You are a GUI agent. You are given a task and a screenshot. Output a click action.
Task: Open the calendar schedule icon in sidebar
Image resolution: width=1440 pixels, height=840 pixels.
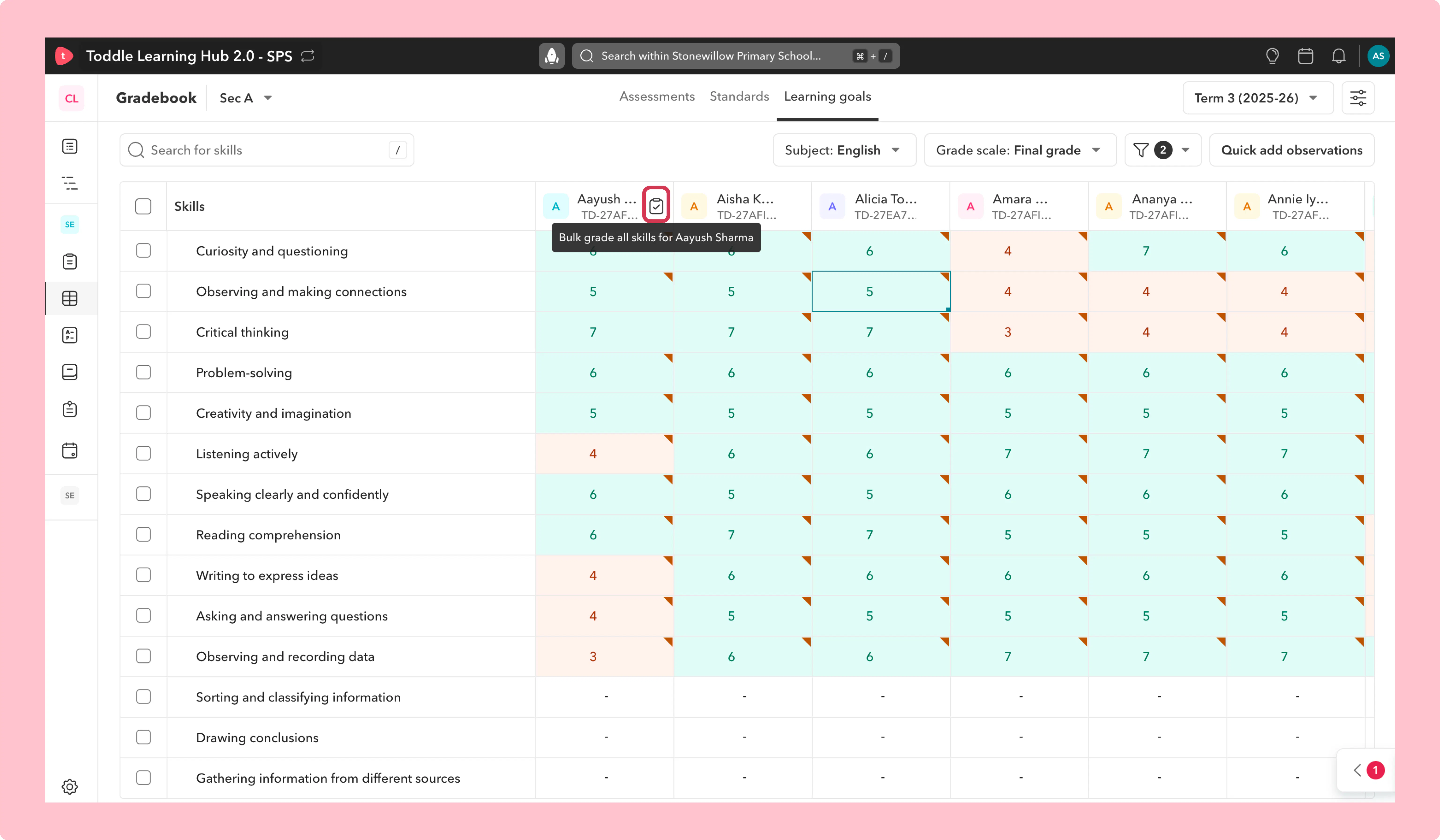pyautogui.click(x=70, y=451)
